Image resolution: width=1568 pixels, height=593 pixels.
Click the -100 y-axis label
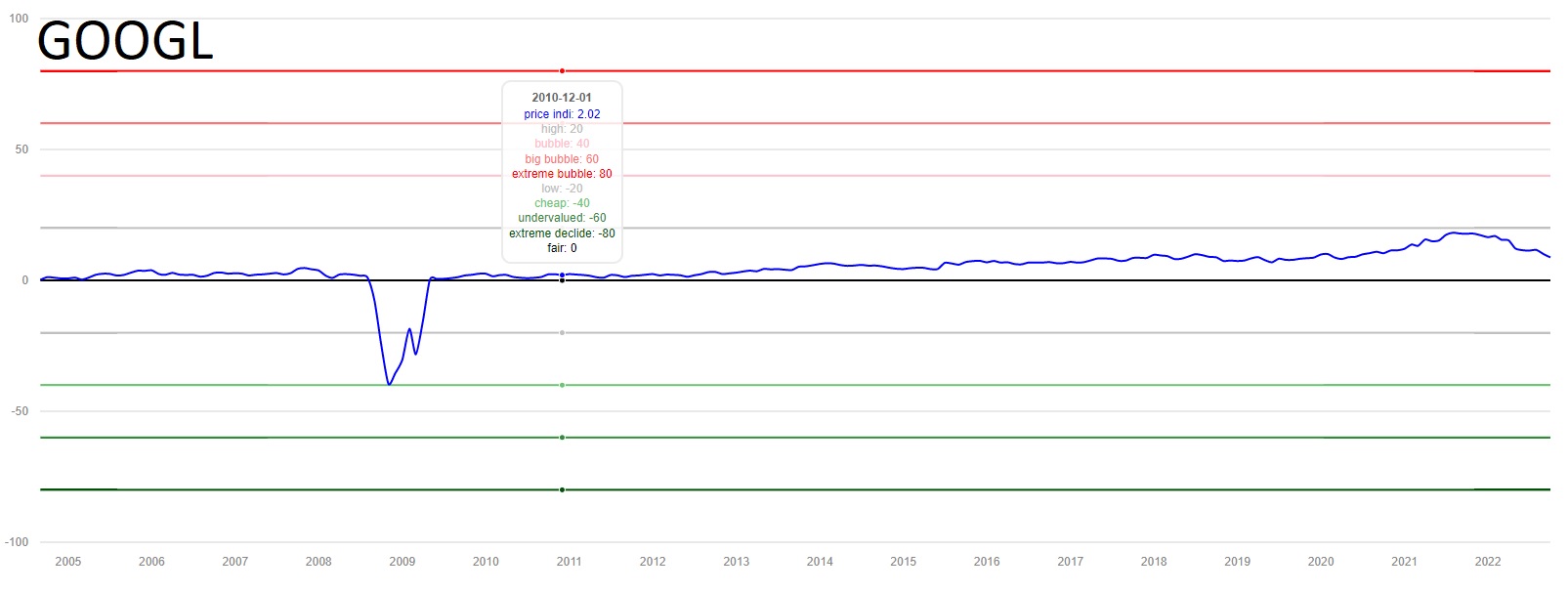point(17,542)
